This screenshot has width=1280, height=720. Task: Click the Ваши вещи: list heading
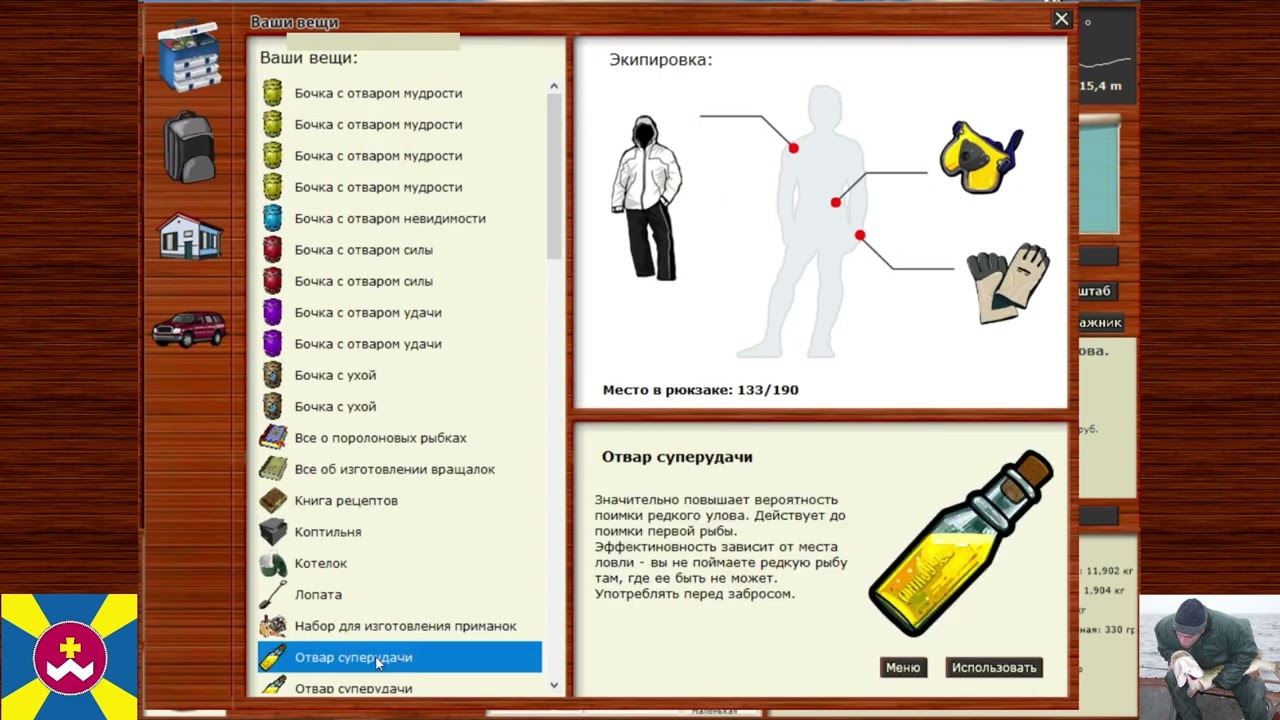(309, 58)
